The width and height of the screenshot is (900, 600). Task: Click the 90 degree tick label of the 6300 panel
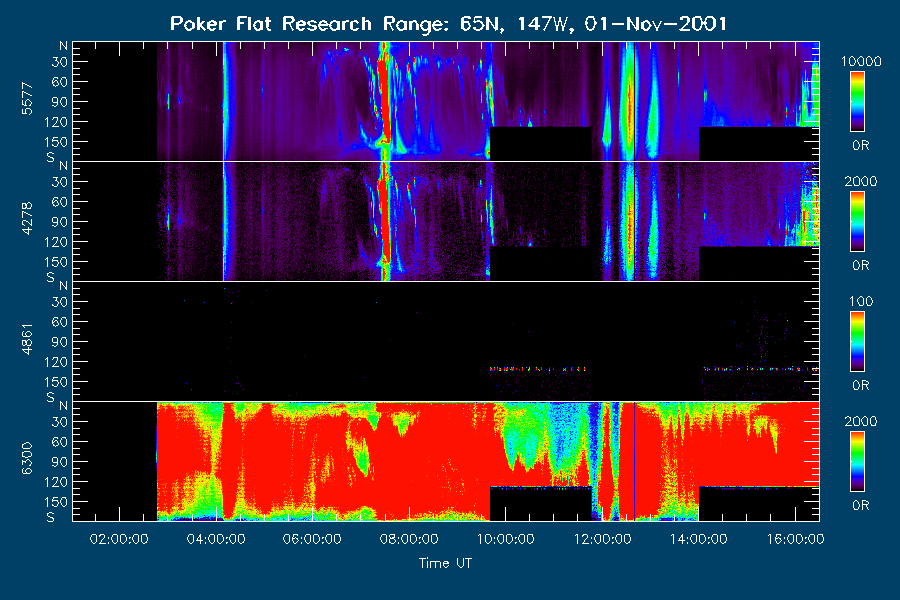point(60,462)
